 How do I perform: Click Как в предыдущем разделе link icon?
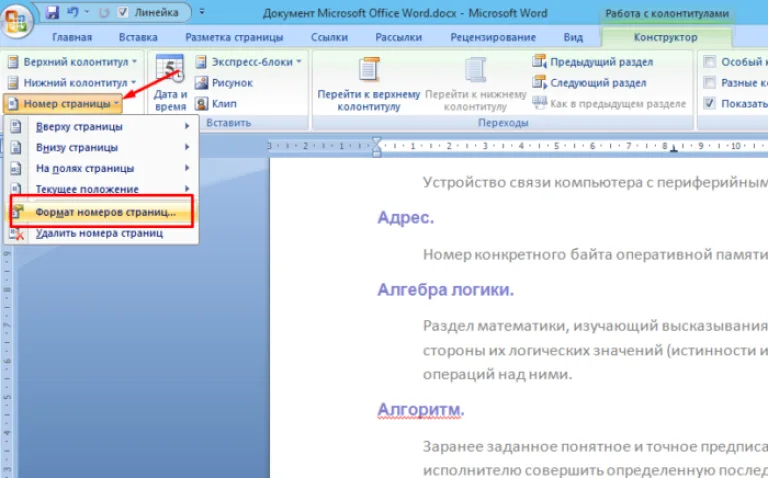539,103
